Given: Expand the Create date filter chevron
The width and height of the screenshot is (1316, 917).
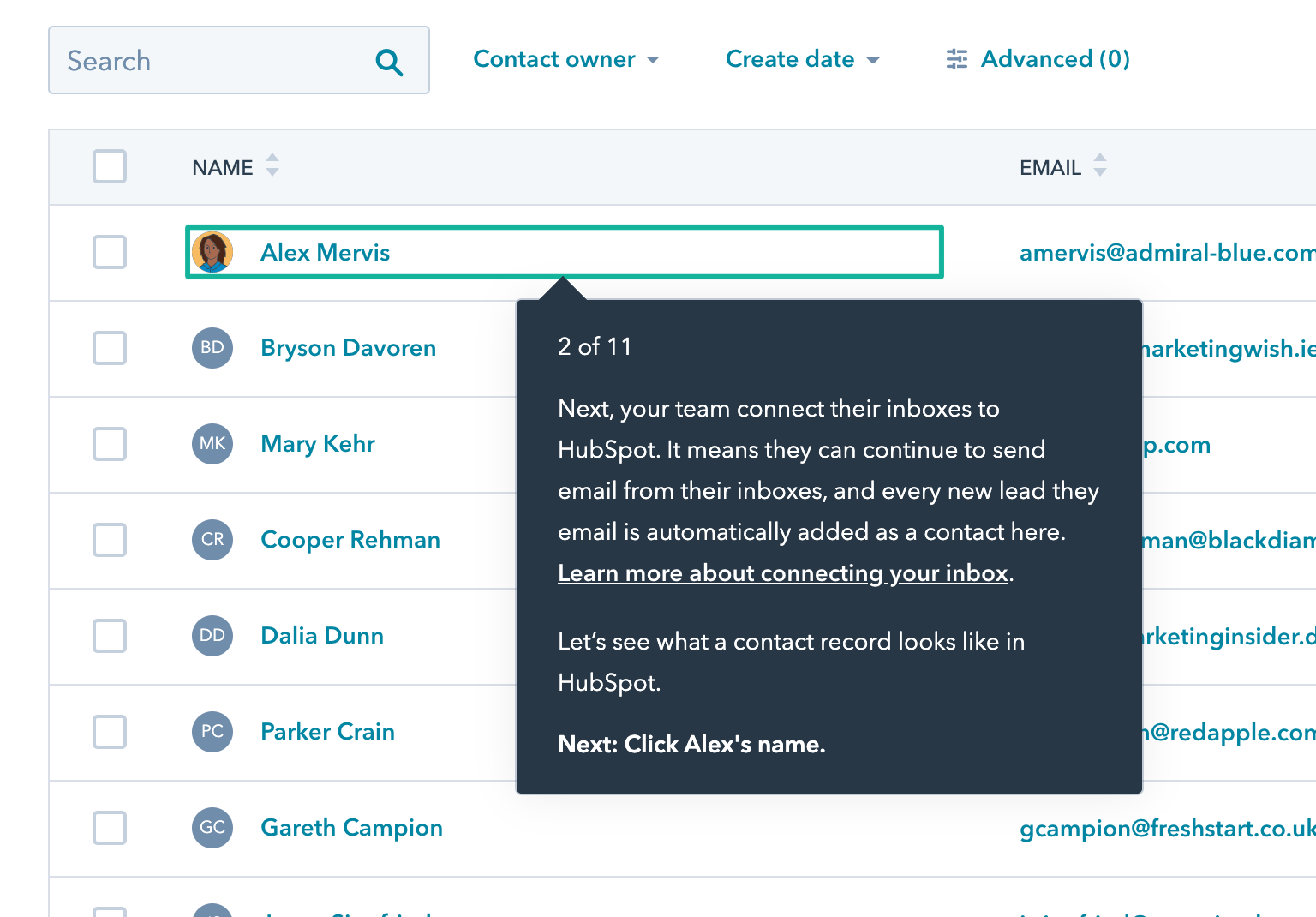Looking at the screenshot, I should tap(873, 60).
